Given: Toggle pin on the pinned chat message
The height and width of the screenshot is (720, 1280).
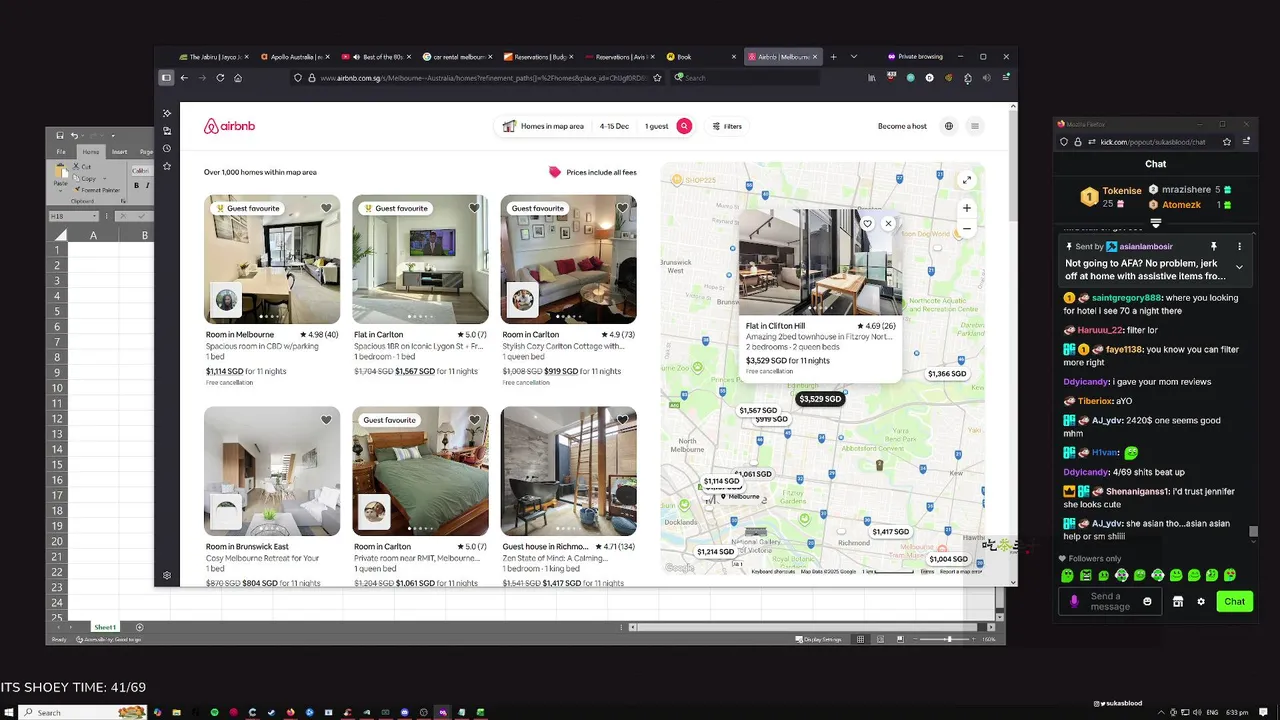Looking at the screenshot, I should coord(1214,246).
